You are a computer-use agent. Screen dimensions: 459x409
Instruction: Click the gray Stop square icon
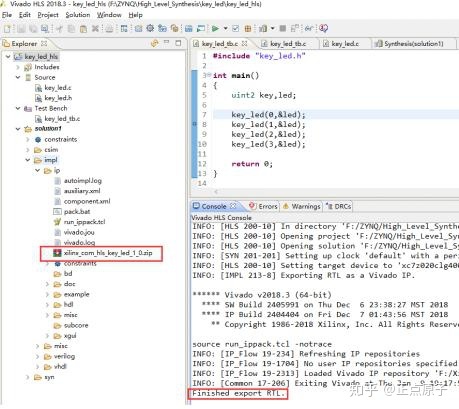click(x=283, y=28)
